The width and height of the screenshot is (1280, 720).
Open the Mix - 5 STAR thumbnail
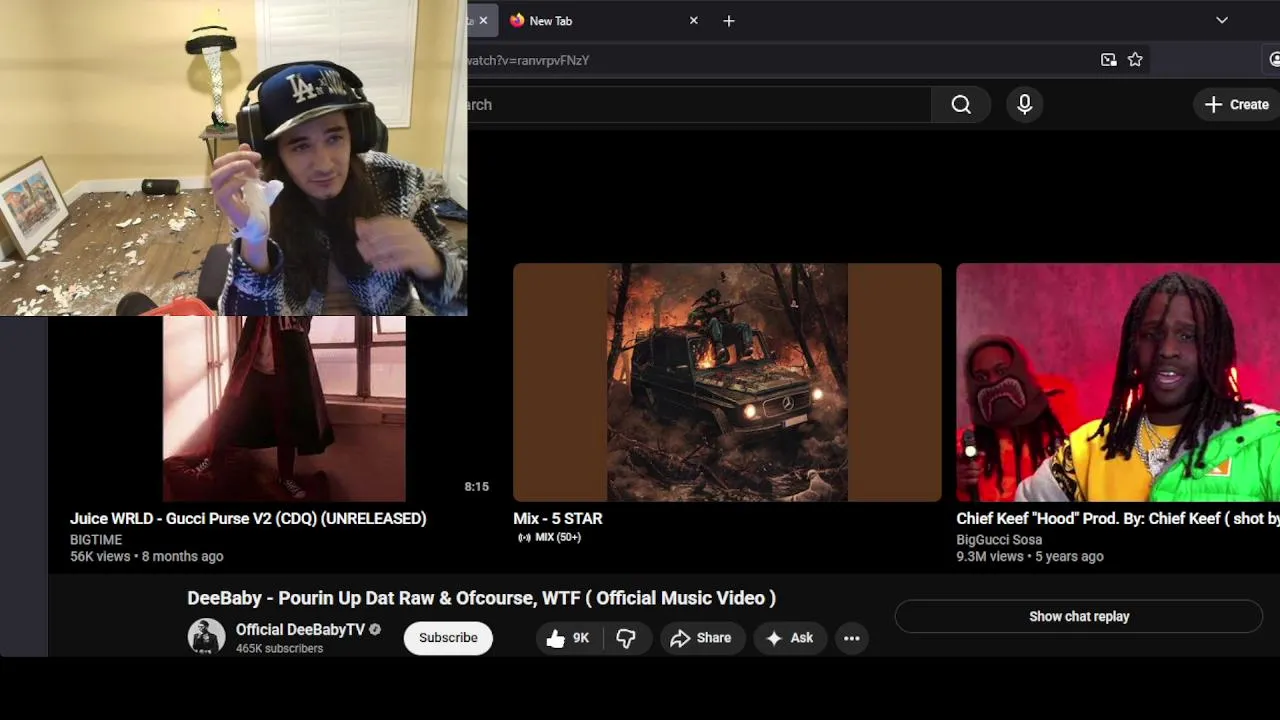coord(727,382)
